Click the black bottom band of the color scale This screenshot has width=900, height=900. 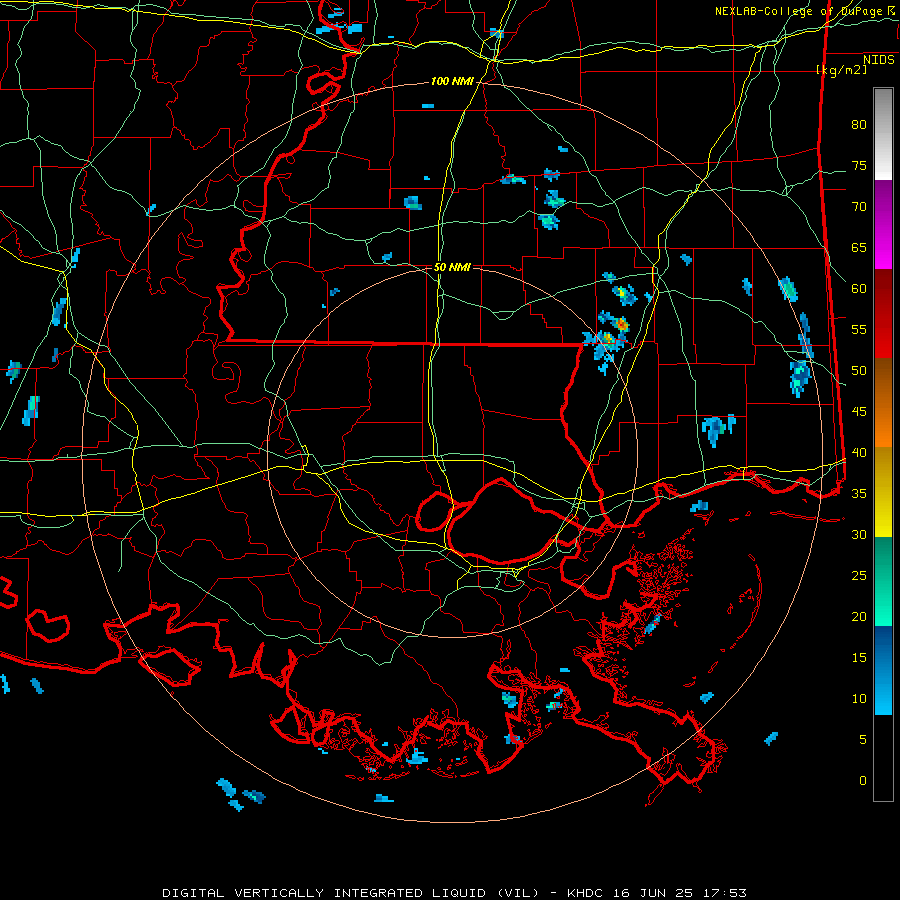click(x=883, y=758)
